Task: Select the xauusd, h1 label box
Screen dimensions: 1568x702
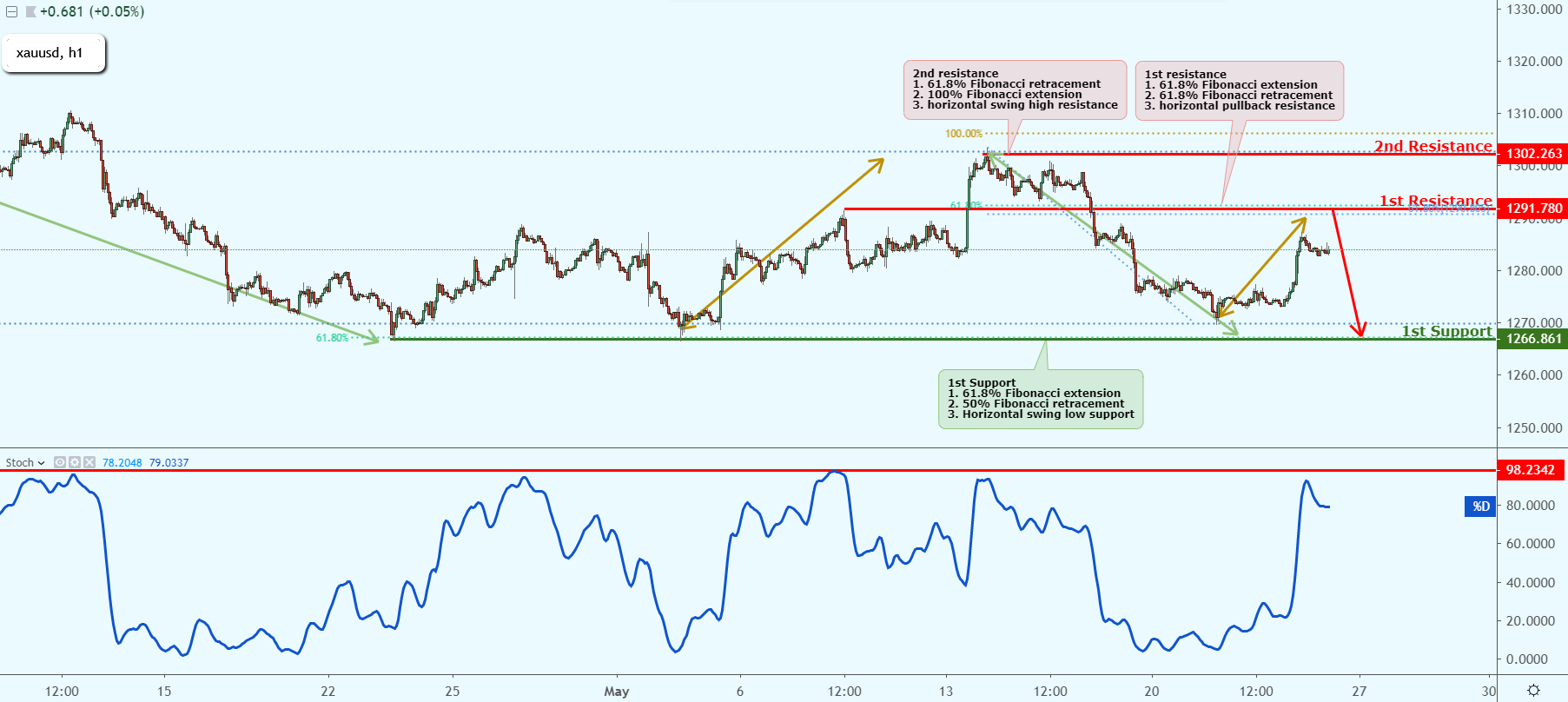Action: click(53, 53)
